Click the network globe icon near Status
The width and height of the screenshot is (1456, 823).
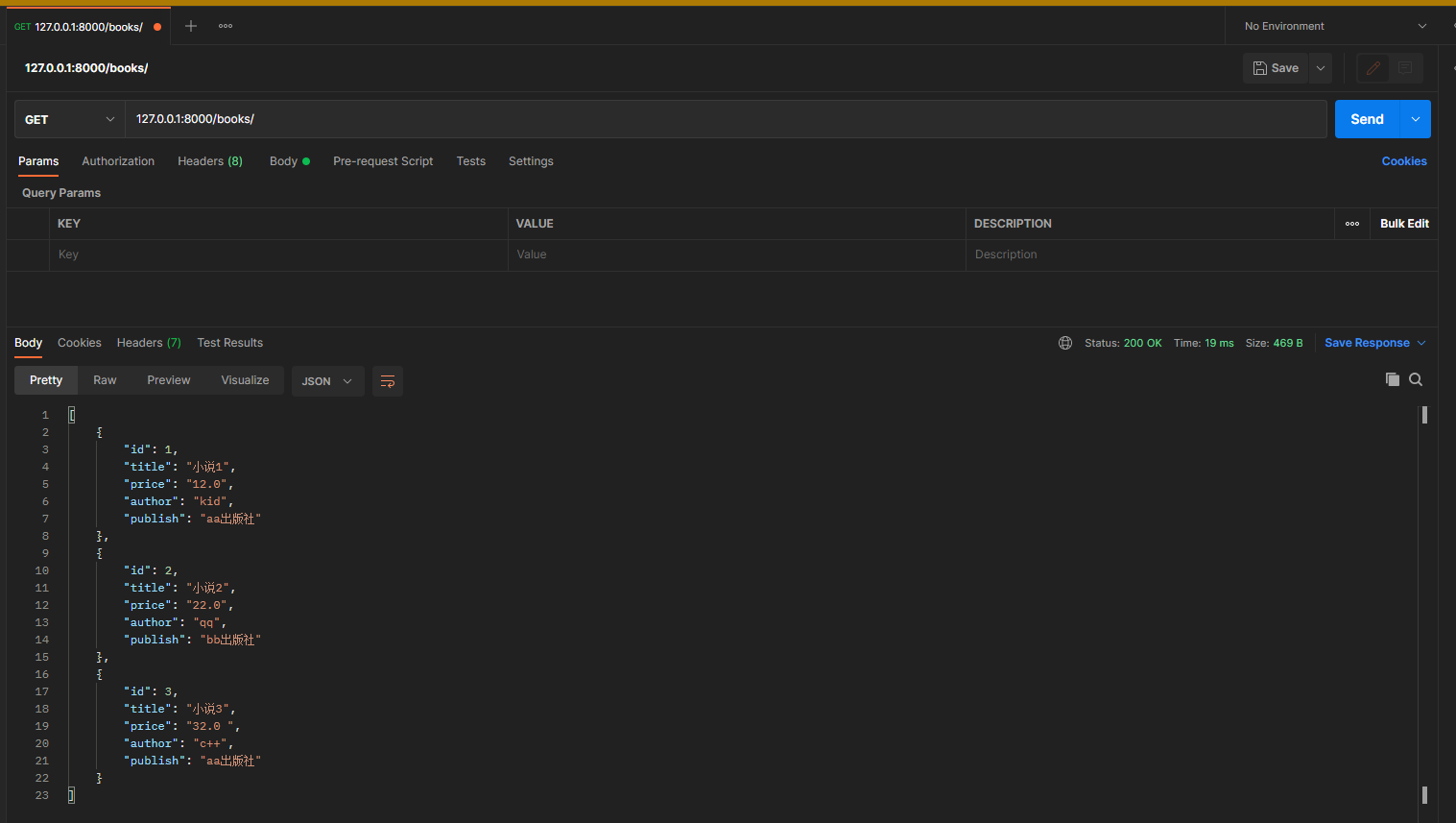click(1065, 343)
